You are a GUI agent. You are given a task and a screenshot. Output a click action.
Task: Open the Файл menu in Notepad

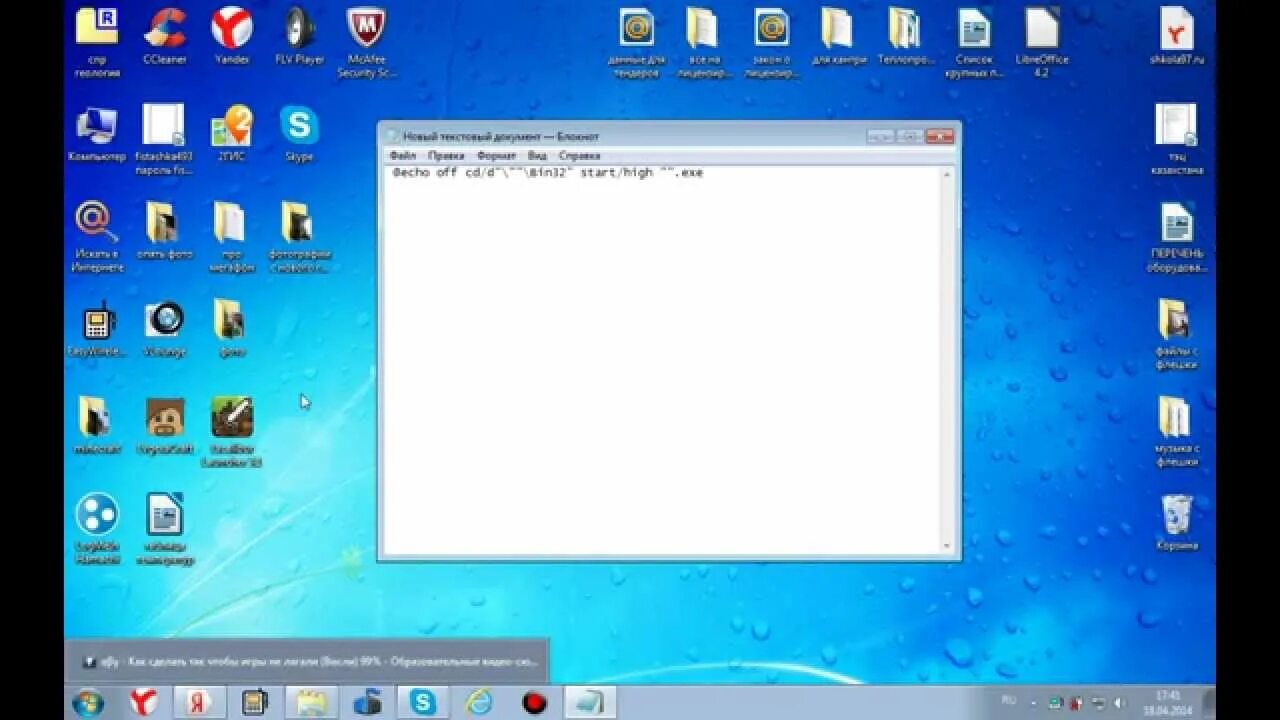(x=402, y=156)
